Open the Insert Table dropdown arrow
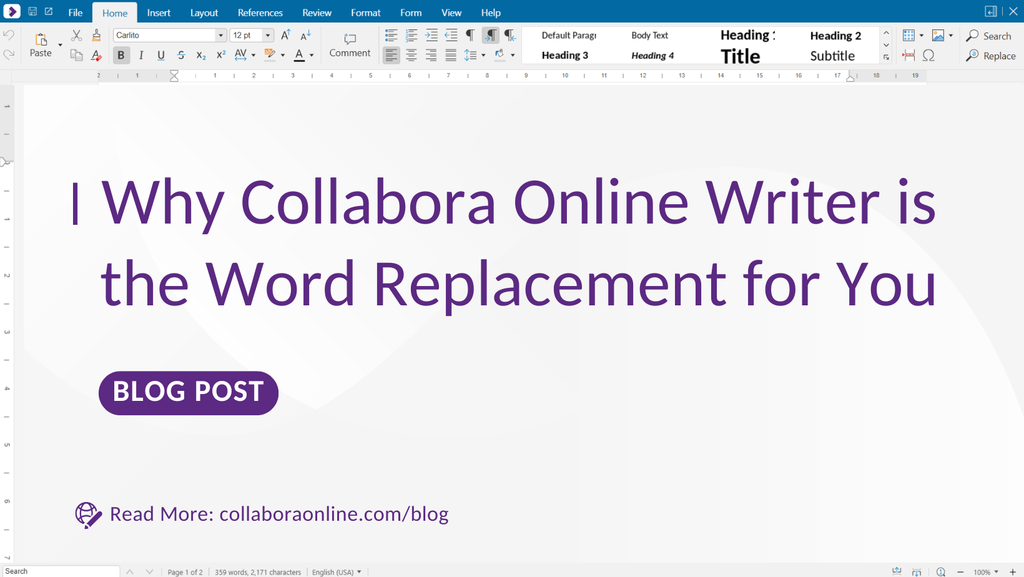Image resolution: width=1024 pixels, height=577 pixels. [921, 35]
